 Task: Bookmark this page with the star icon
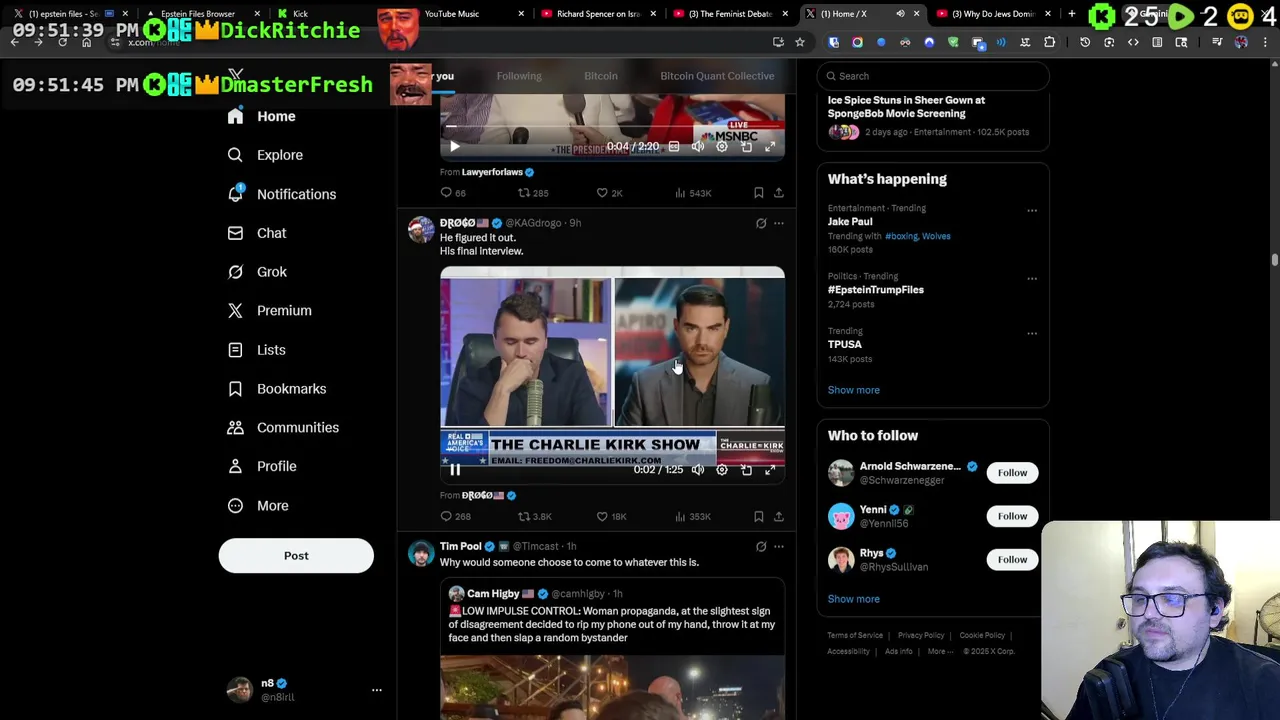point(800,42)
